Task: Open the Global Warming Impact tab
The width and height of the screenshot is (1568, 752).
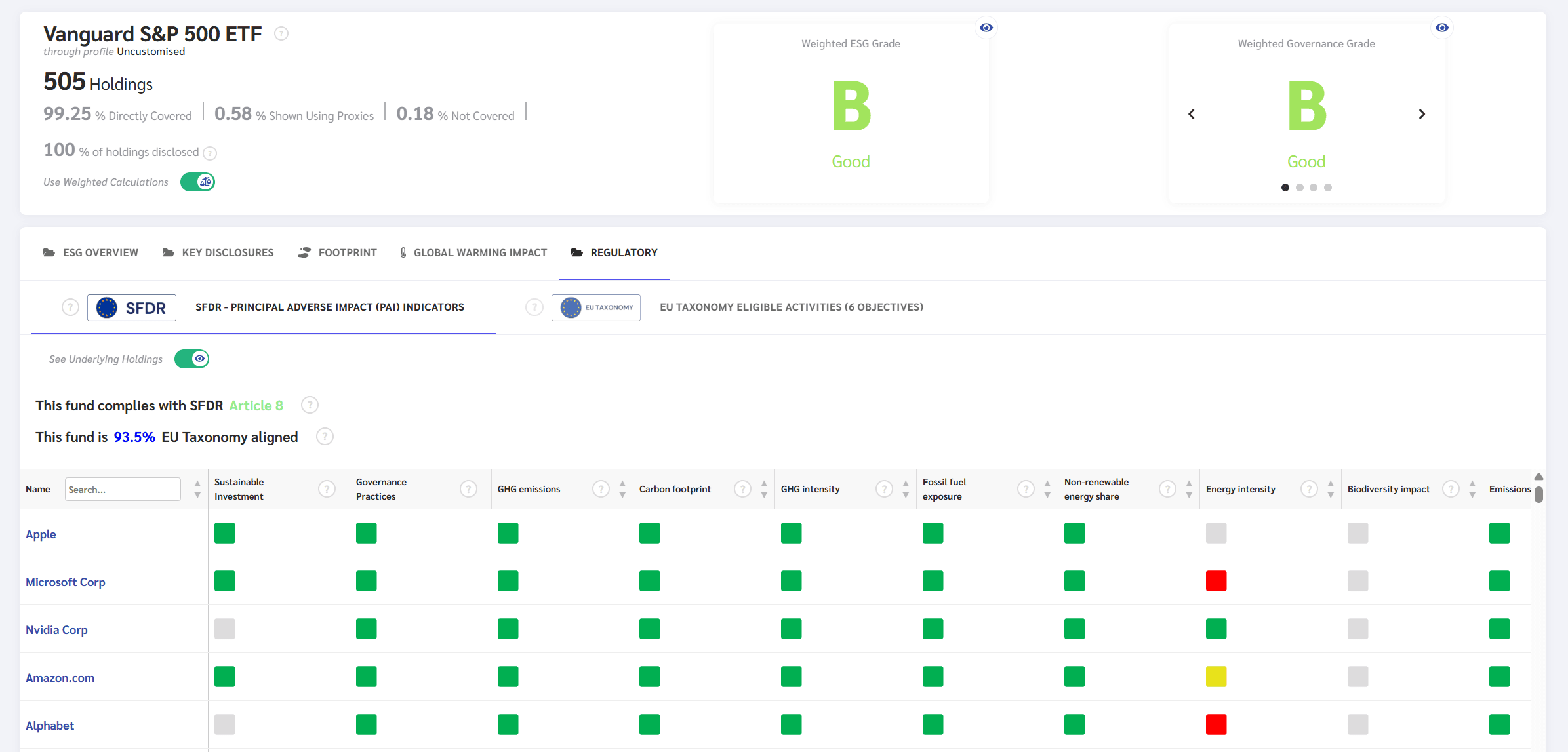Action: [x=473, y=252]
